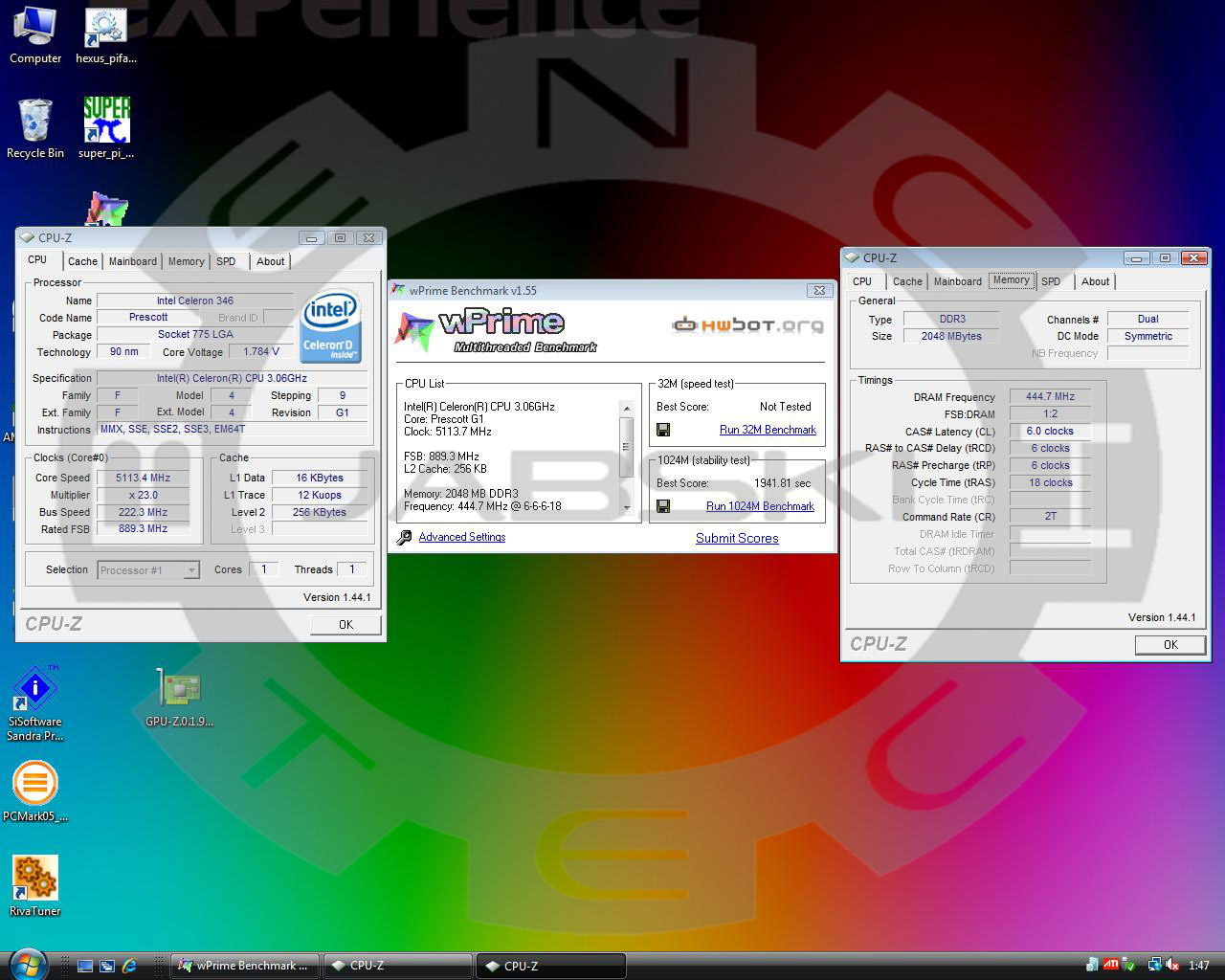Click the CPU List scroll-down arrow
This screenshot has height=980, width=1225.
pyautogui.click(x=627, y=507)
